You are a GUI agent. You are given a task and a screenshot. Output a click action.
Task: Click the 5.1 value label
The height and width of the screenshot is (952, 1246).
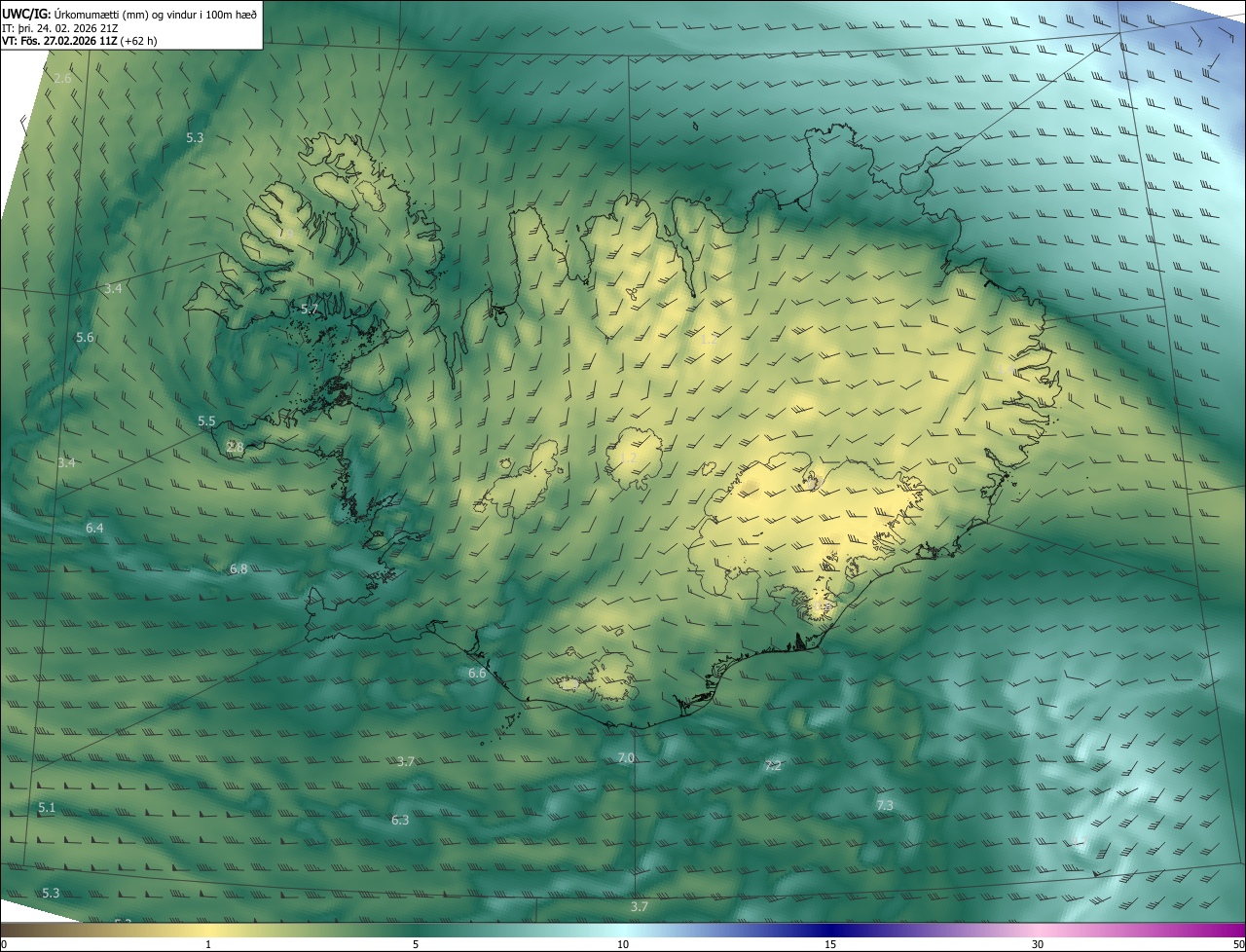47,808
